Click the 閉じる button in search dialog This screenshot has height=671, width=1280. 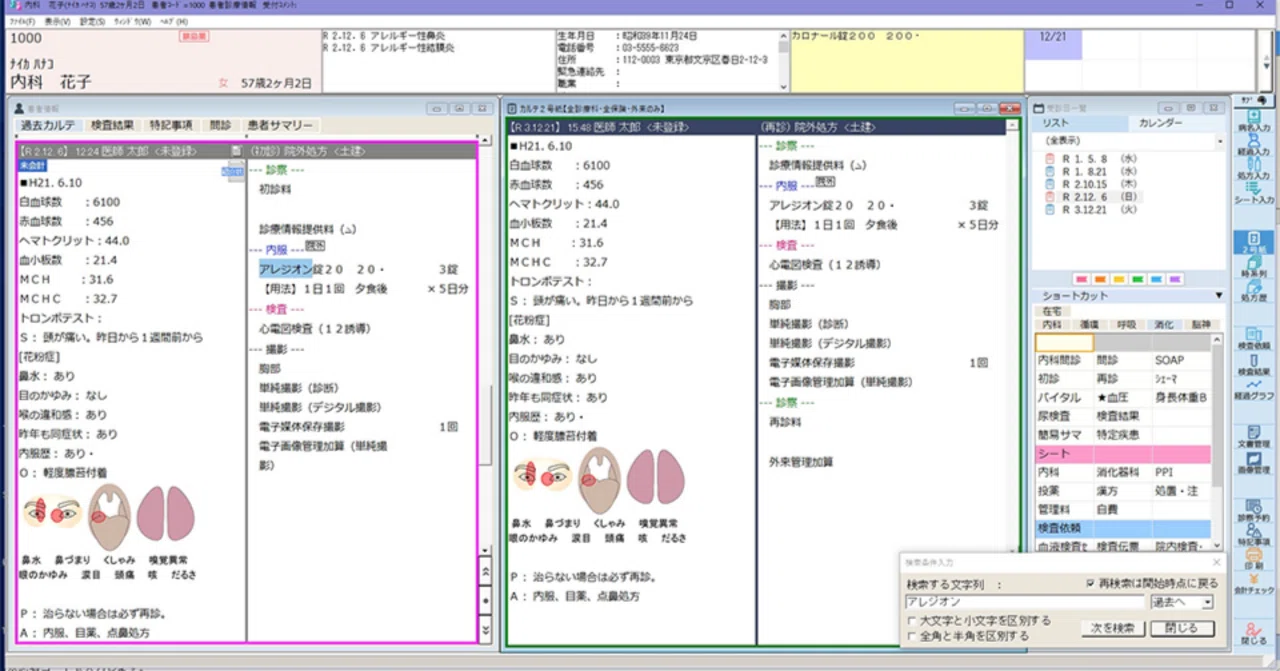tap(1182, 629)
